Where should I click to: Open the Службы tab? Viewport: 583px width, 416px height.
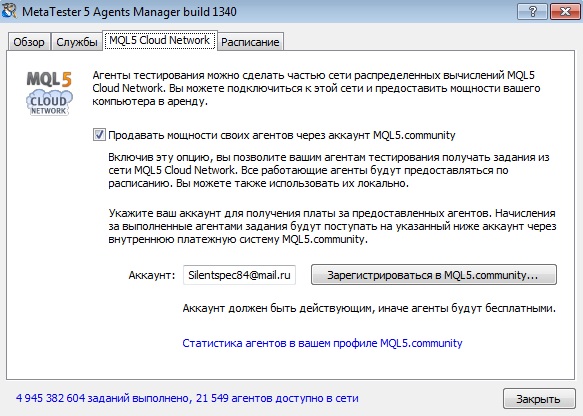77,42
